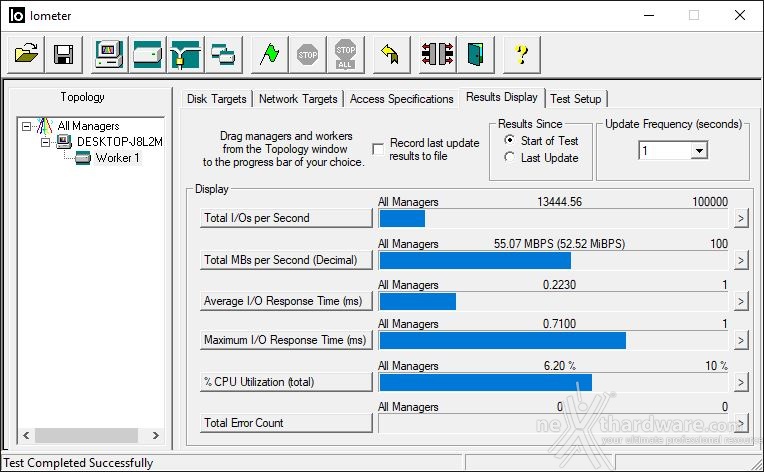Screen dimensions: 764x472
Task: Select DESKTOP-J8L2M manager in topology
Action: click(x=120, y=142)
